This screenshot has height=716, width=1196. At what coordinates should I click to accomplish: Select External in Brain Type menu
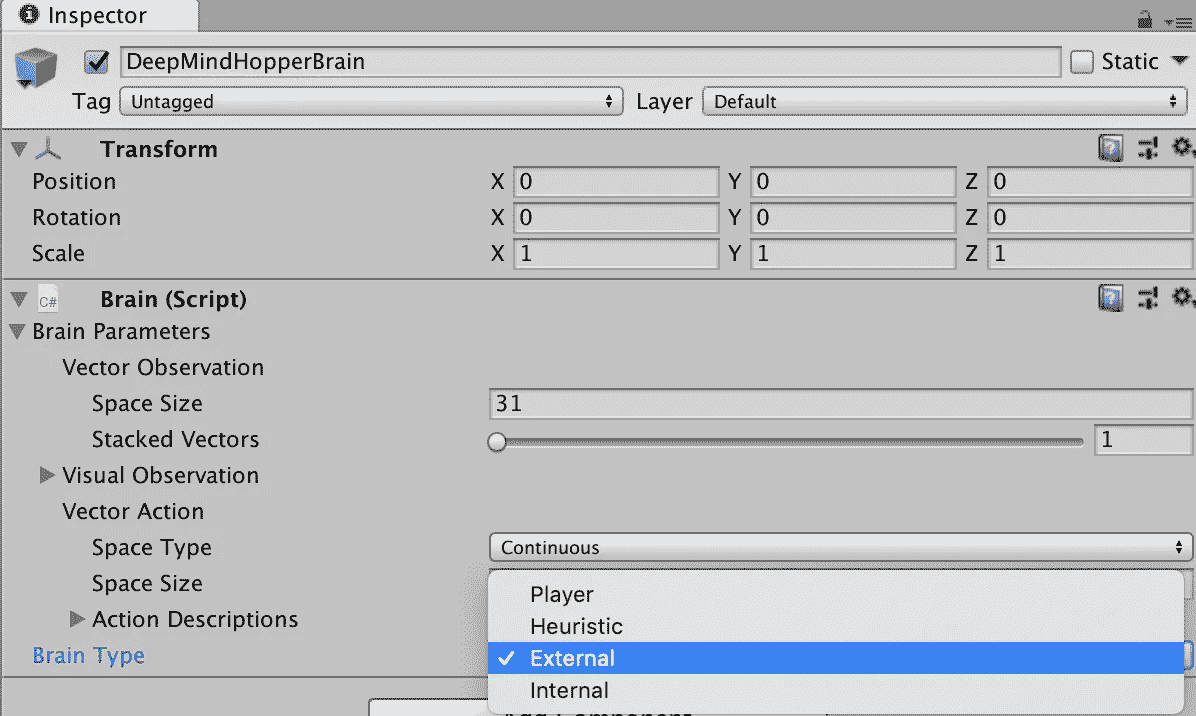pos(836,658)
